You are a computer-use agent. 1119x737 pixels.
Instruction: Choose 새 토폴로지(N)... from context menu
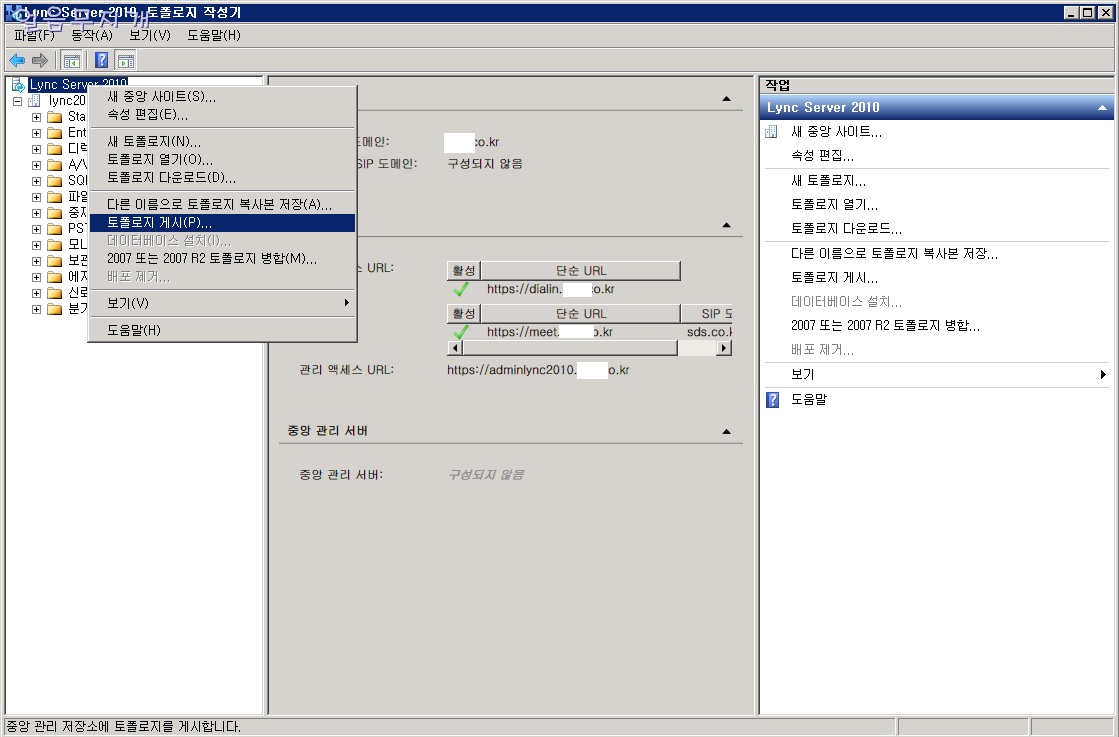pos(222,141)
